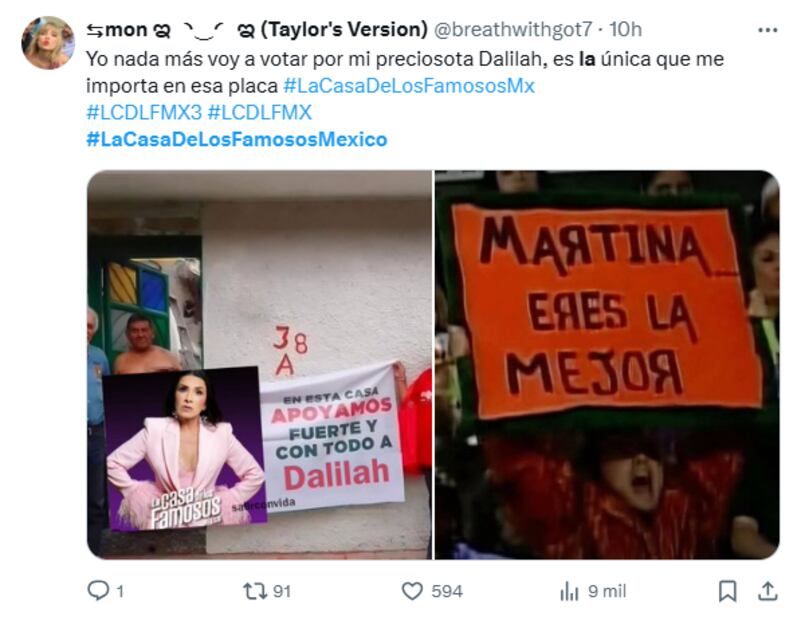Open the @breathwithgot7 handle
Screen dimensions: 801x620
coord(512,30)
